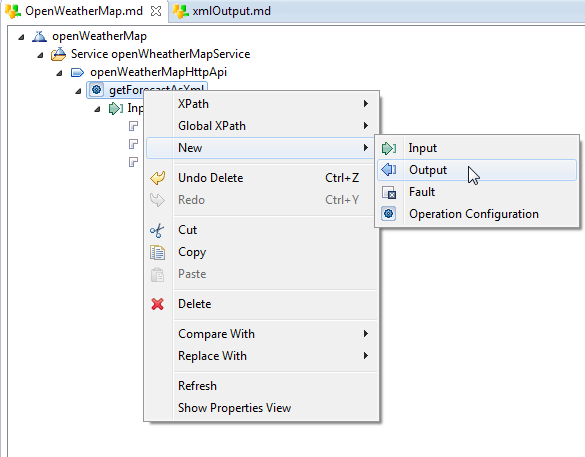The height and width of the screenshot is (457, 585).
Task: Choose Paste from the context menu
Action: pyautogui.click(x=261, y=274)
